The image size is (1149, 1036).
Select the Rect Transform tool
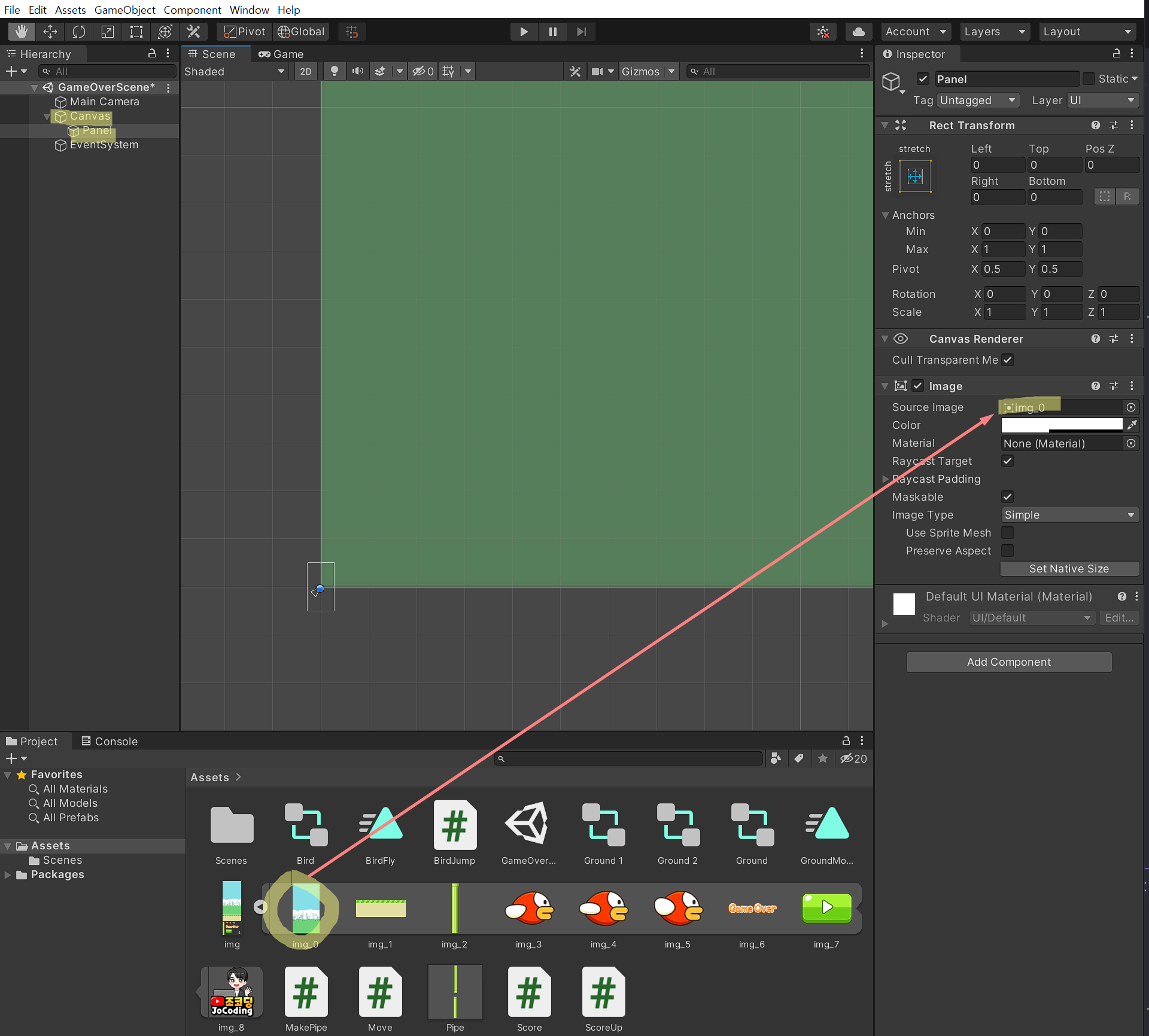136,32
